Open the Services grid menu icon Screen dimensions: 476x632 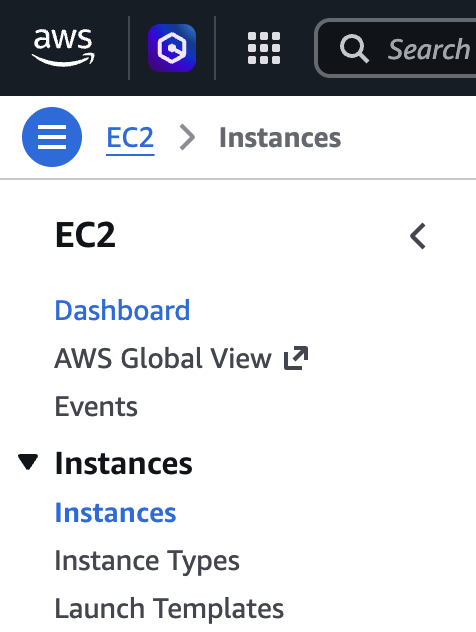tap(264, 48)
